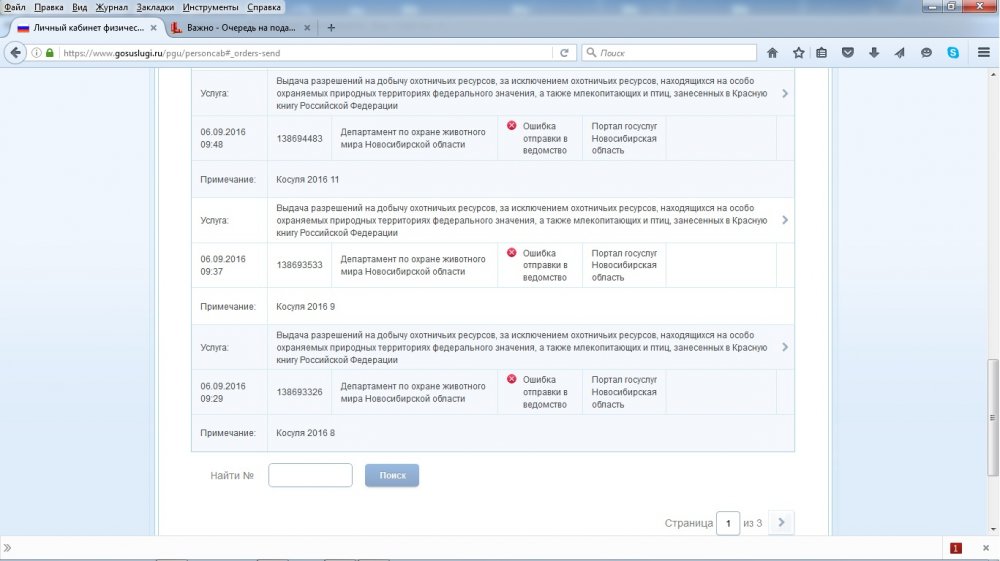Screen dimensions: 1000x561
Task: Open a new tab with plus button
Action: point(331,28)
